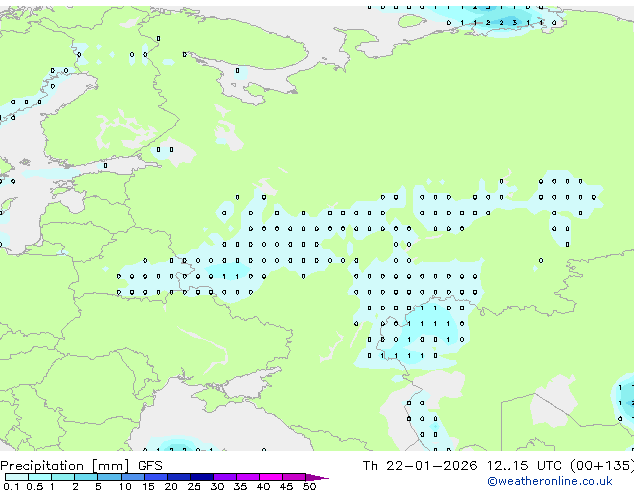
Task: Click the 25–30 mm dark blue swatch
Action: click(202, 477)
